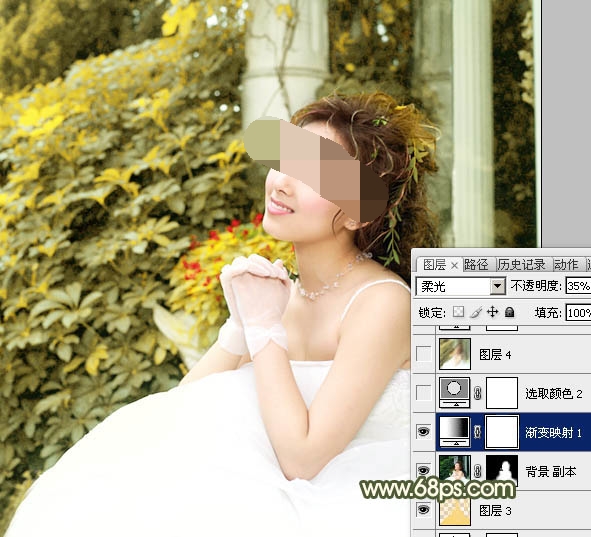Click the lock transparent pixels icon
Viewport: 591px width, 537px height.
coord(458,312)
